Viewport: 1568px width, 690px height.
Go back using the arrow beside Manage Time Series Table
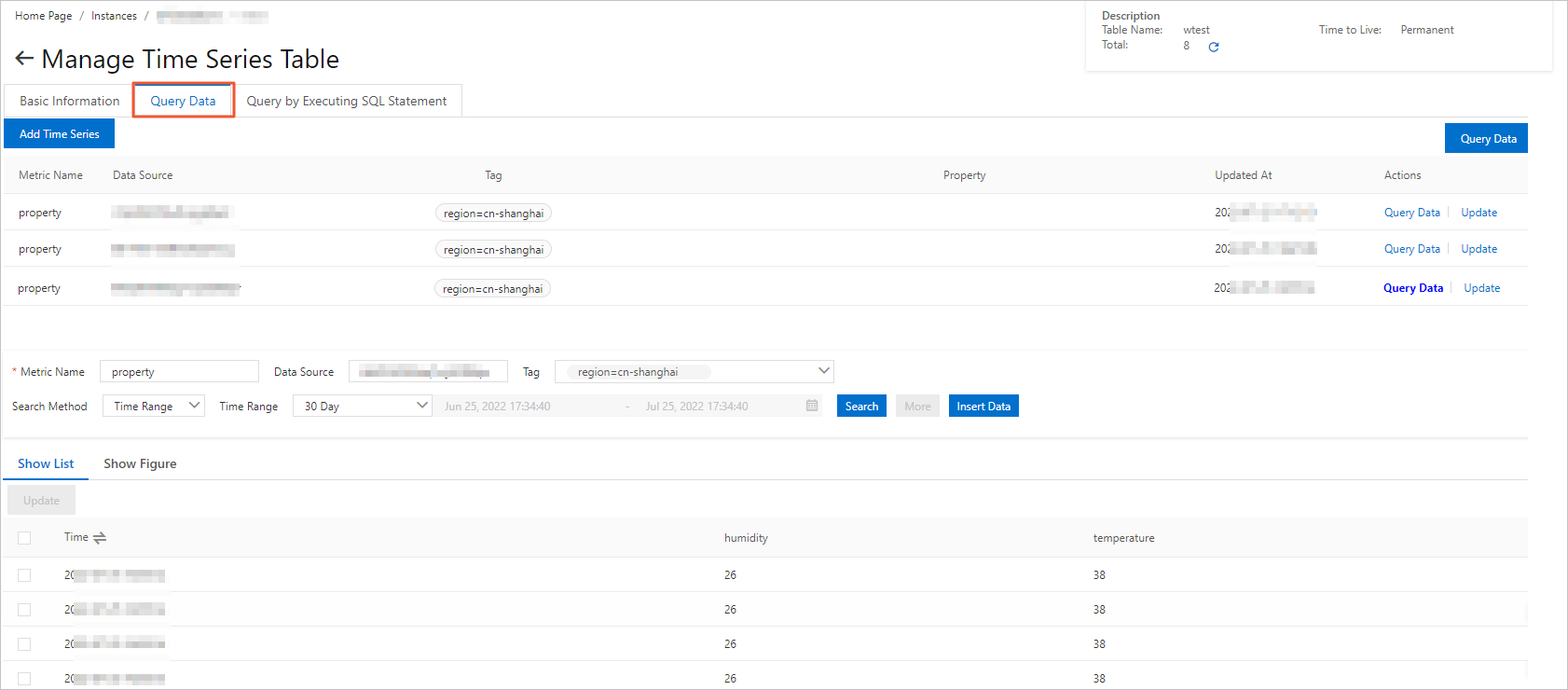[24, 59]
